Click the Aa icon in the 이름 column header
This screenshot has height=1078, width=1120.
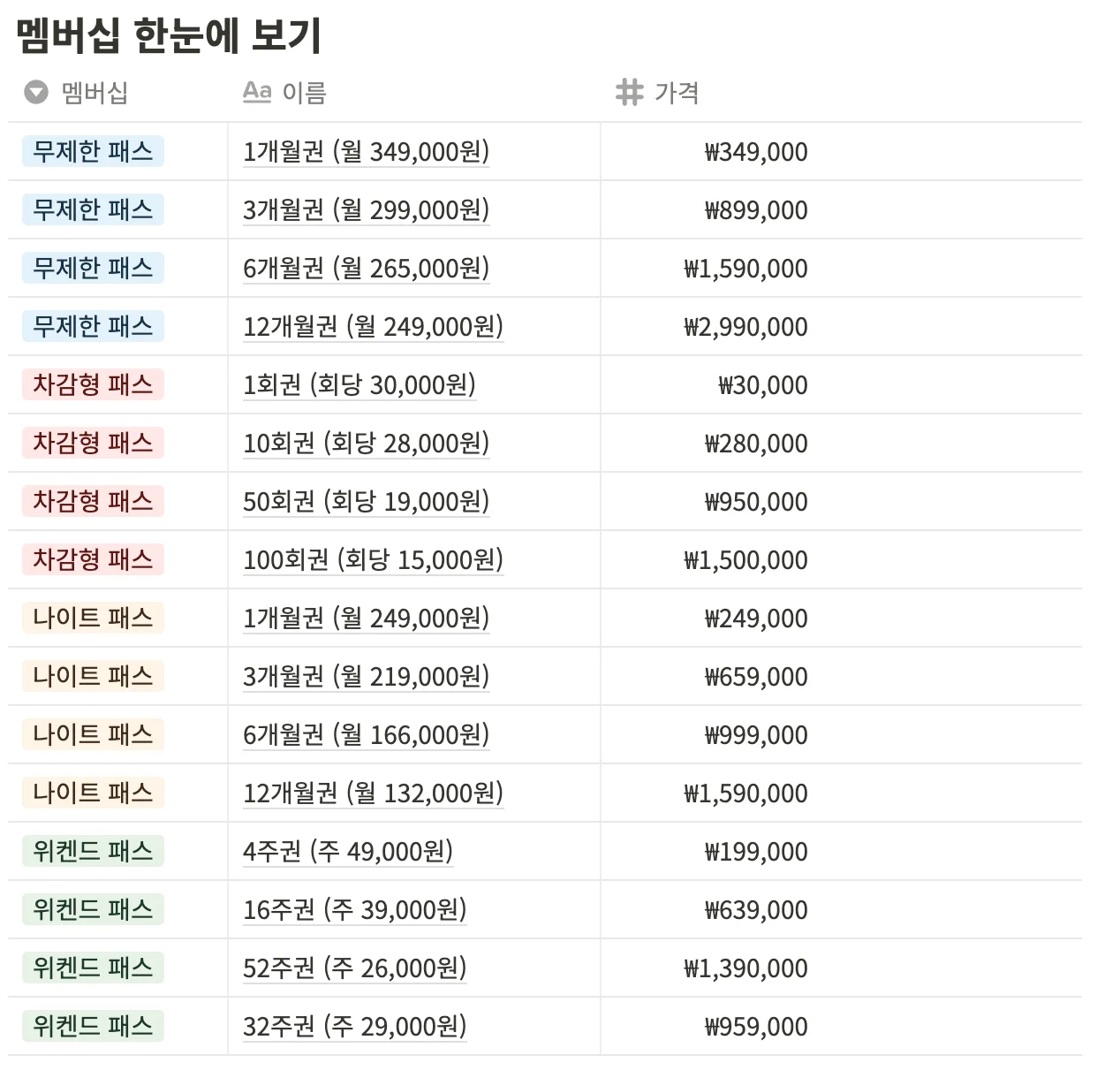[x=257, y=91]
